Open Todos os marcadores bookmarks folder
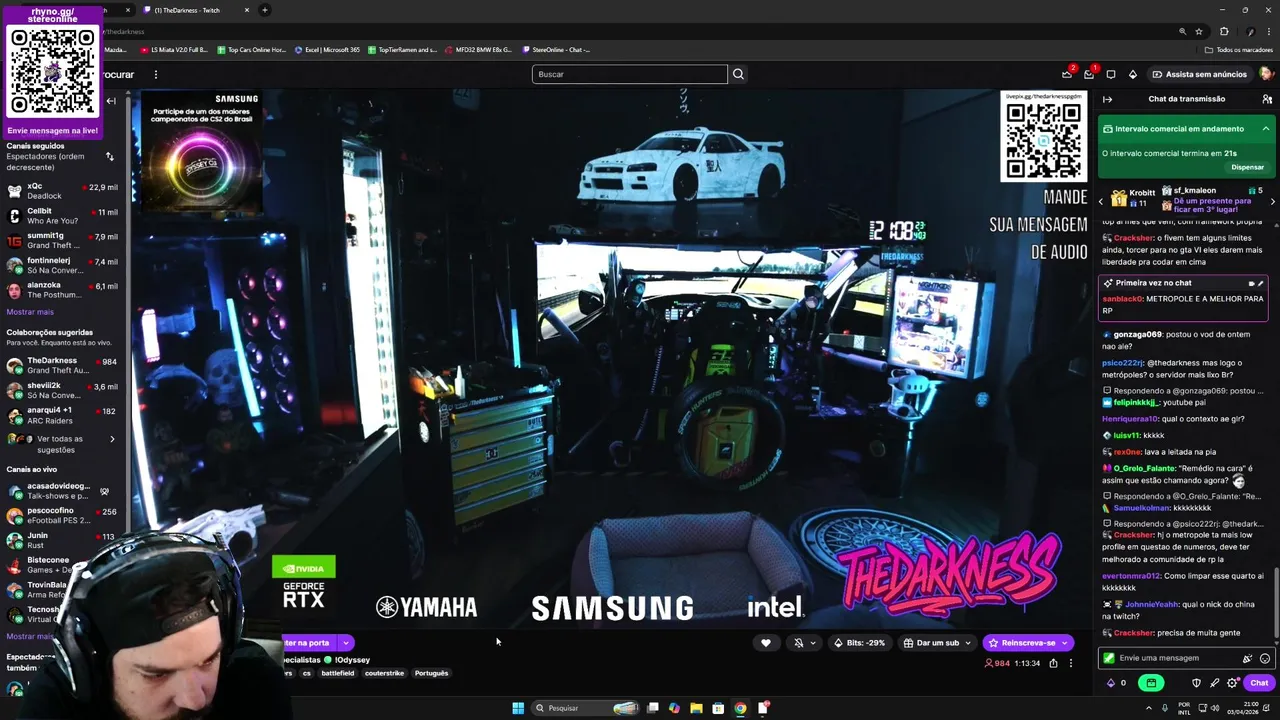The width and height of the screenshot is (1280, 720). (1239, 49)
